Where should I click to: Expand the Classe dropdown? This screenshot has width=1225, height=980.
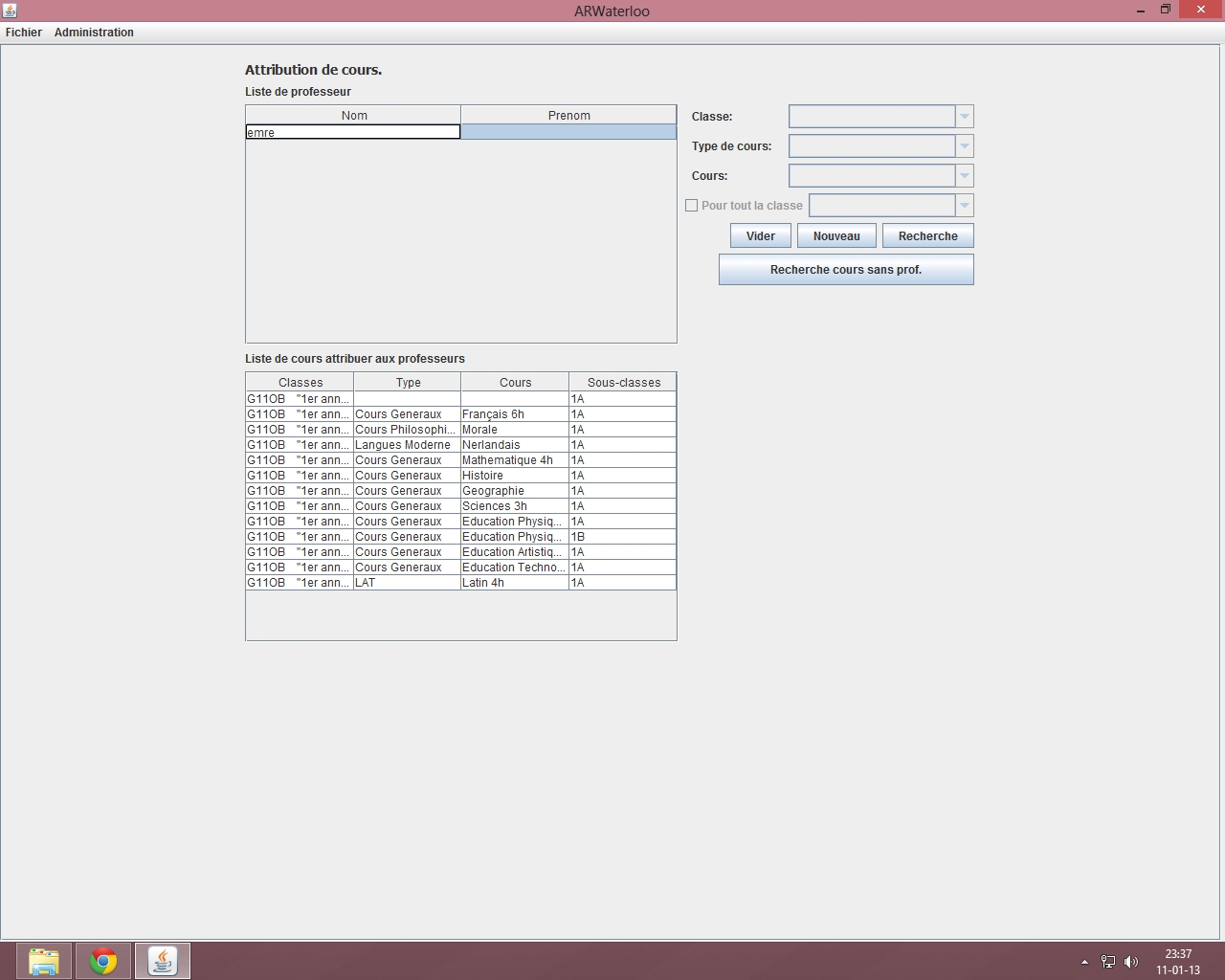[964, 117]
